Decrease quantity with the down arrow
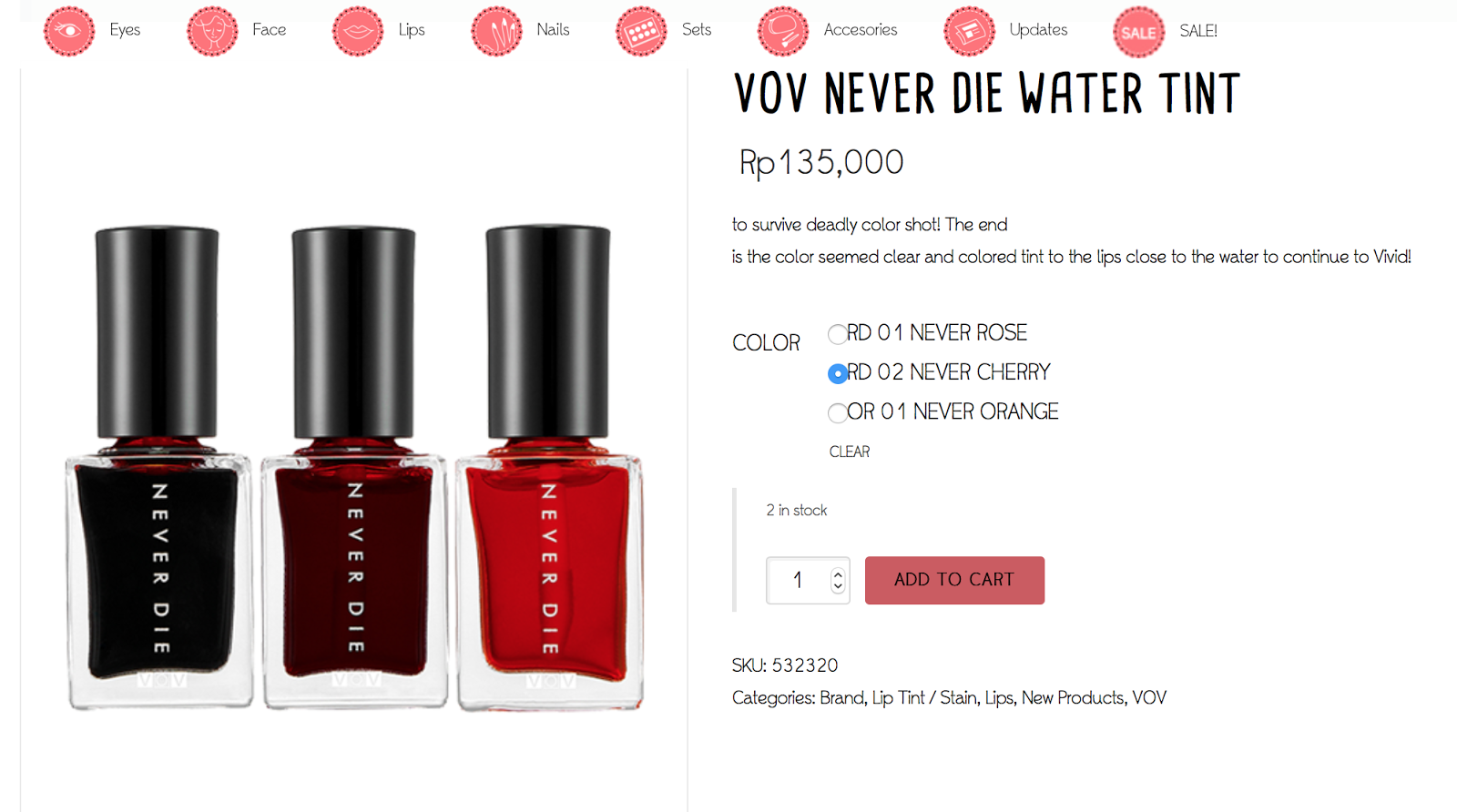 click(x=838, y=586)
